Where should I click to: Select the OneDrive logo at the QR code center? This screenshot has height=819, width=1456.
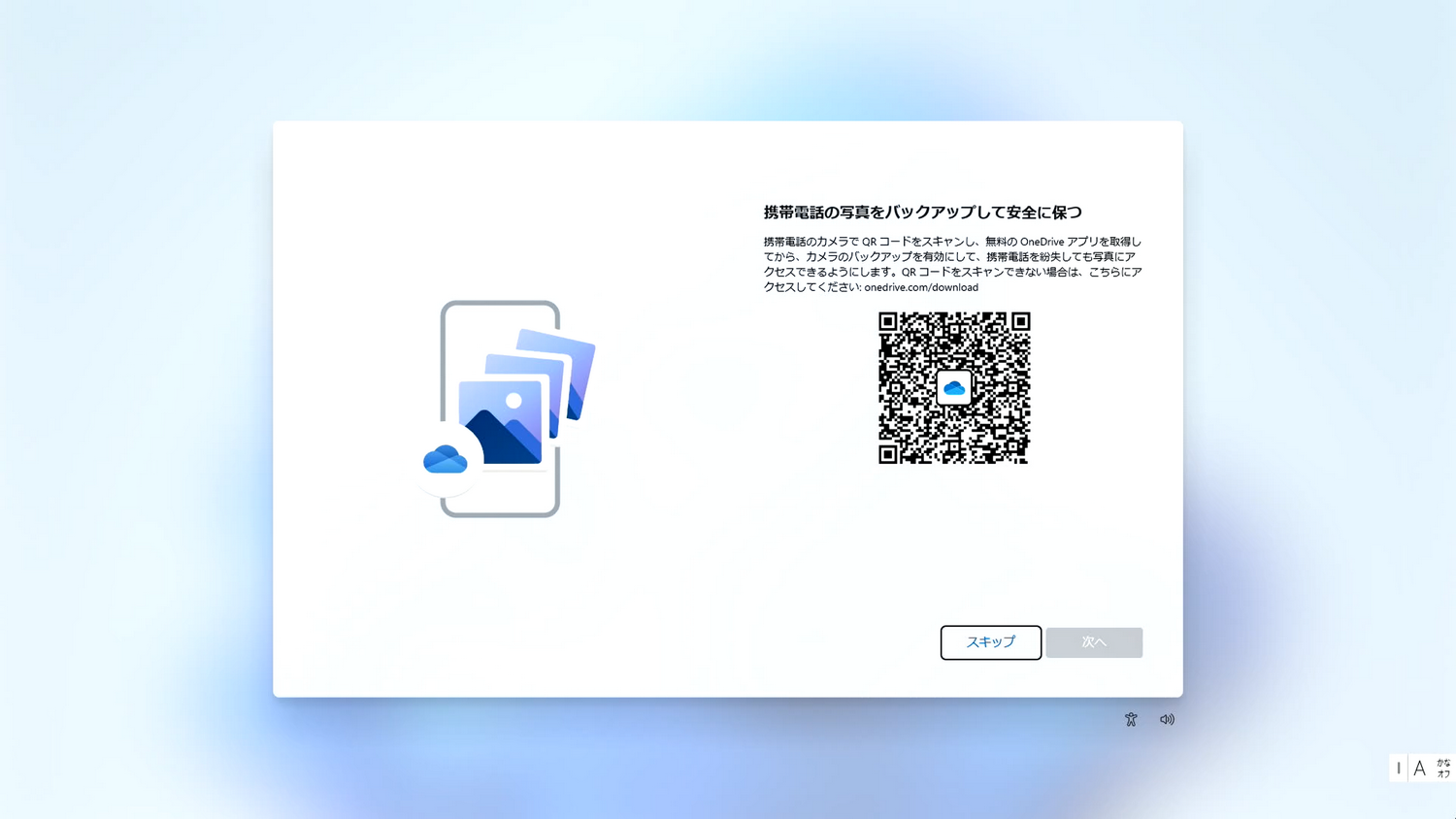click(x=954, y=388)
